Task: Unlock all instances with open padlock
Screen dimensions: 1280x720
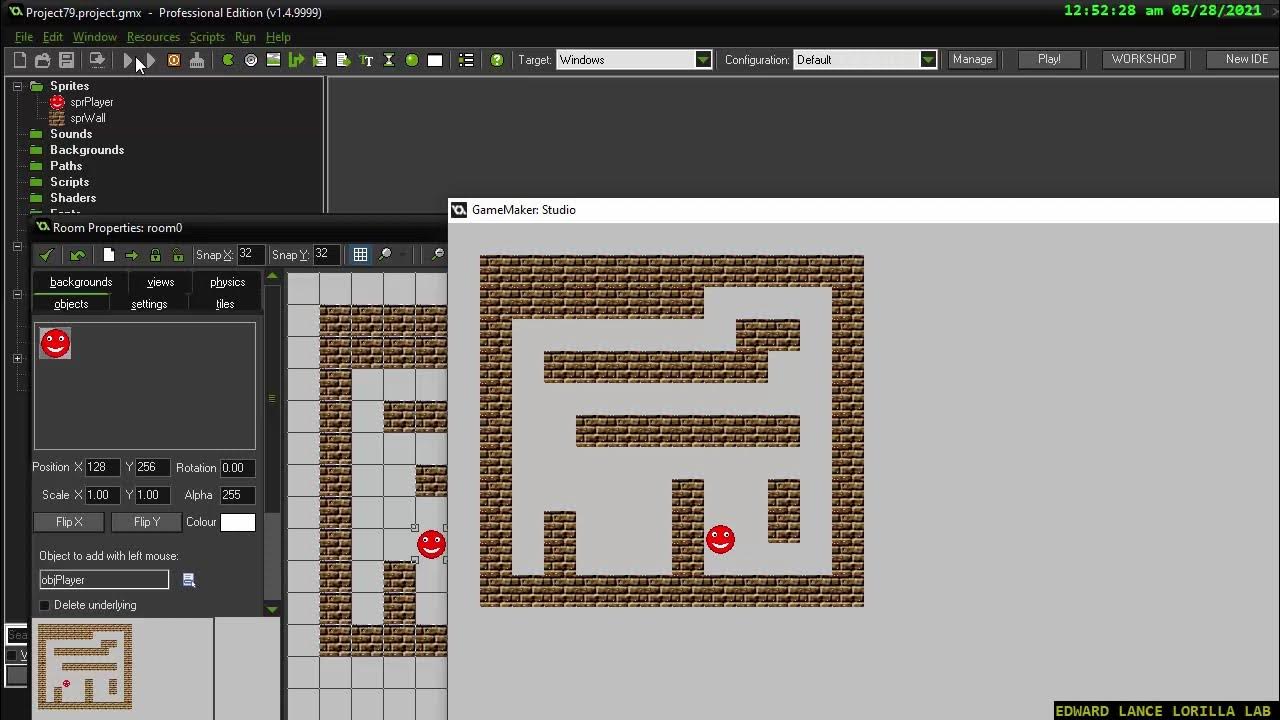Action: tap(178, 255)
